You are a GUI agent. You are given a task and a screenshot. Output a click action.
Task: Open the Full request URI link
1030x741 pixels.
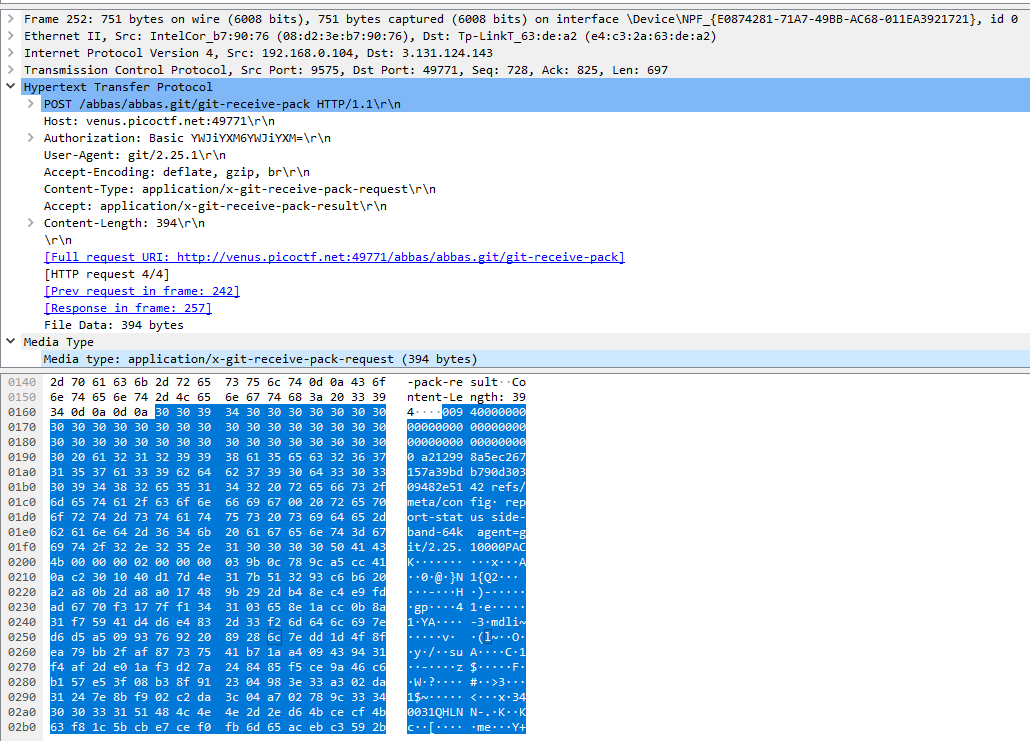coord(334,258)
